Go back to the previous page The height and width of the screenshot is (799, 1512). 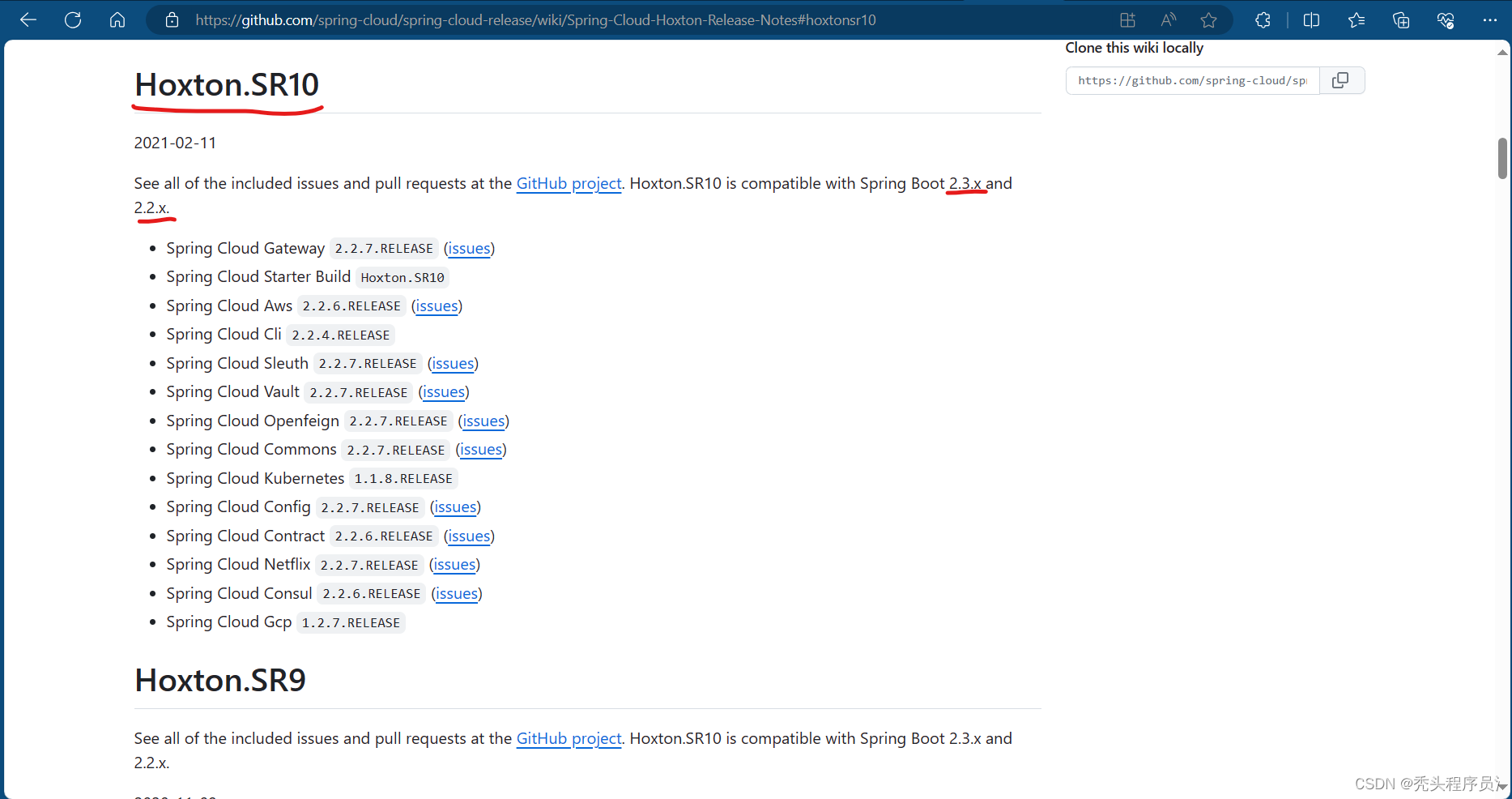point(28,20)
